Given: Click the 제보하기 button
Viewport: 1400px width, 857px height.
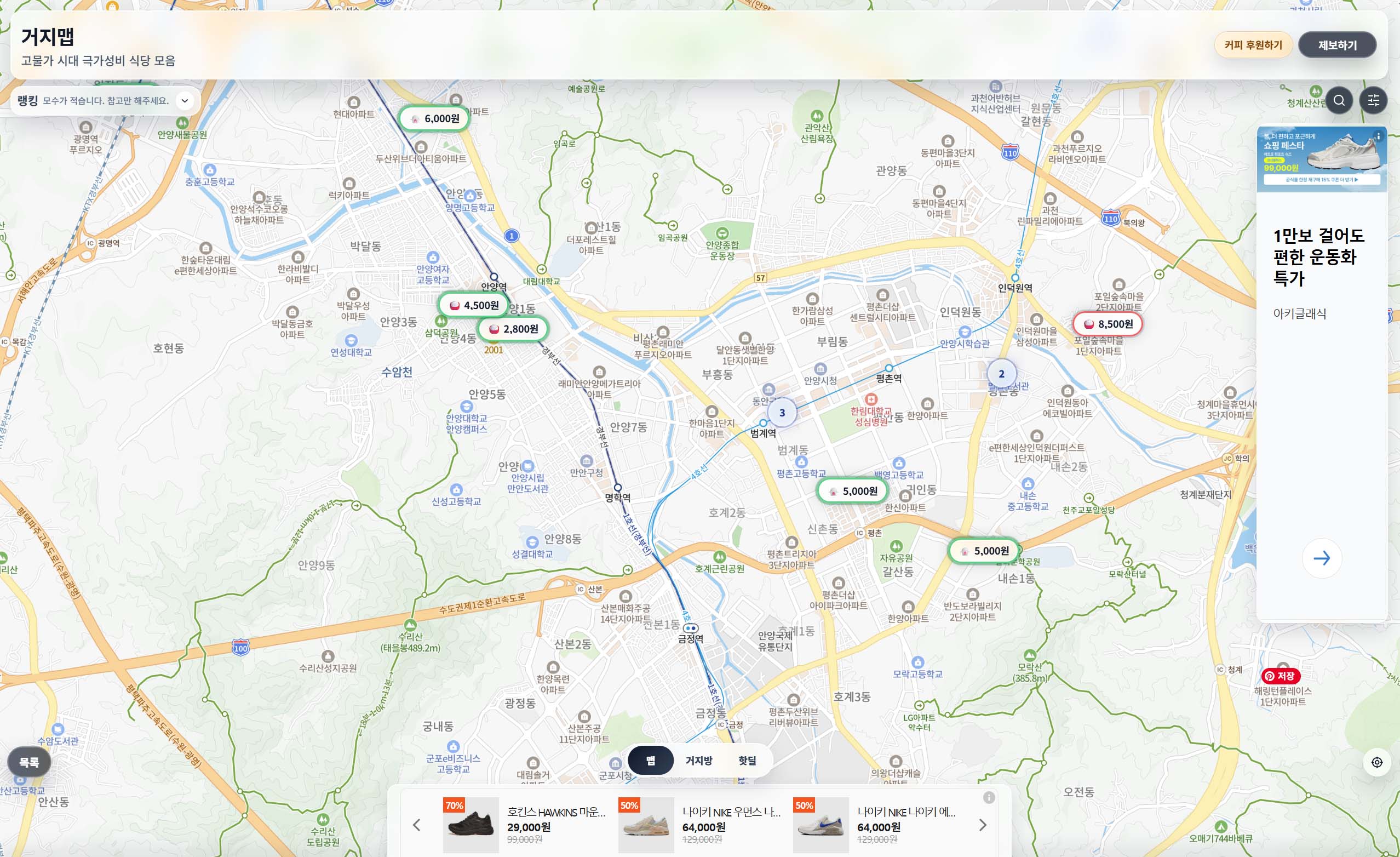Looking at the screenshot, I should pyautogui.click(x=1337, y=45).
